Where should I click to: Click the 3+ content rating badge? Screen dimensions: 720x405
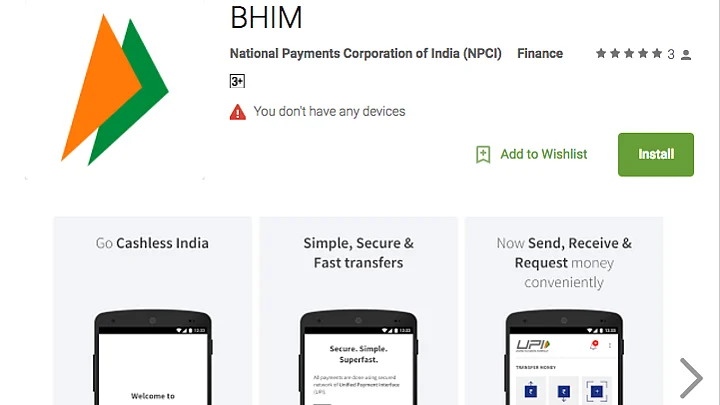click(x=237, y=81)
